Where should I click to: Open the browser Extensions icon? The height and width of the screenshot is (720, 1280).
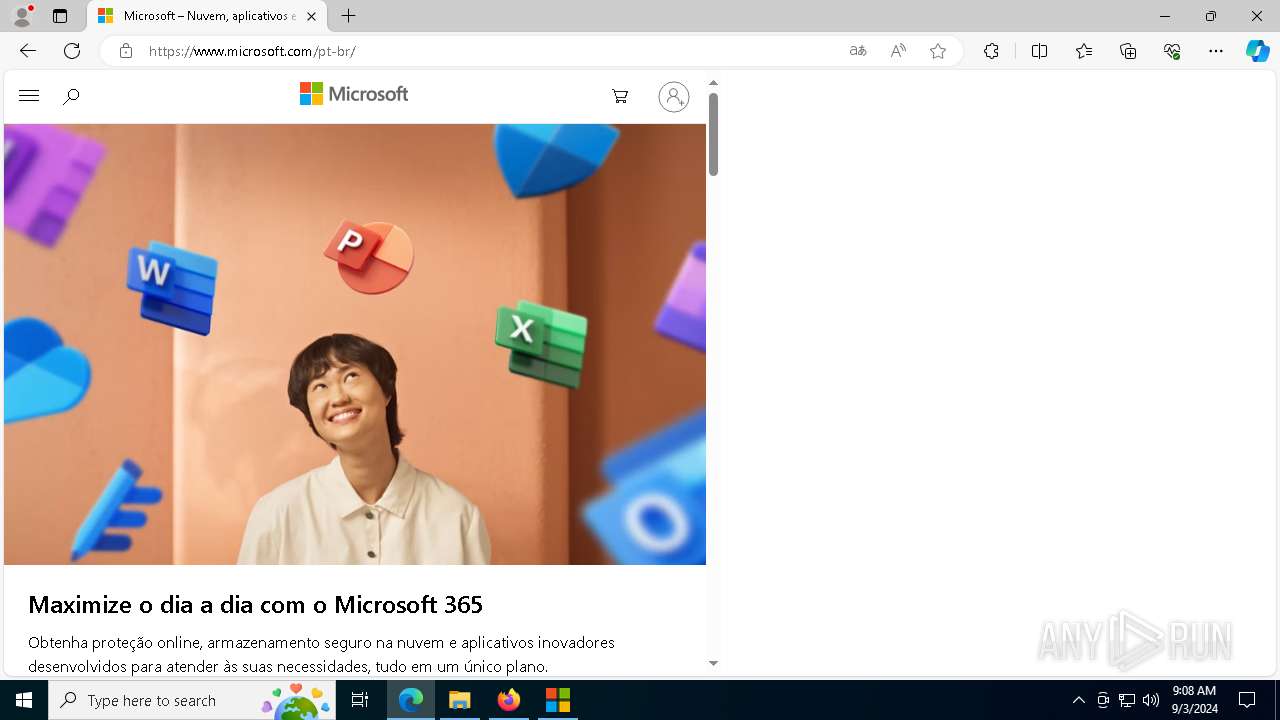pos(991,51)
